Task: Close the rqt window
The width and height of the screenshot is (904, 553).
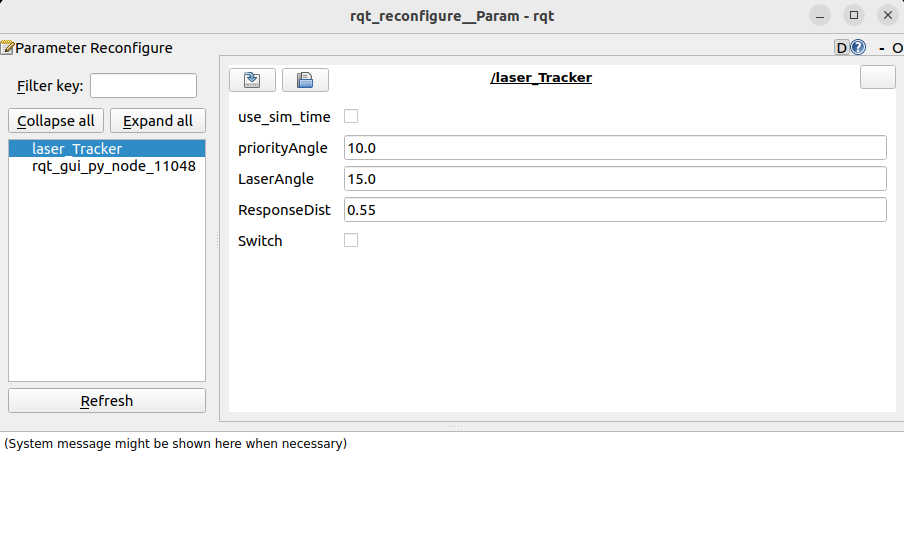Action: (888, 16)
